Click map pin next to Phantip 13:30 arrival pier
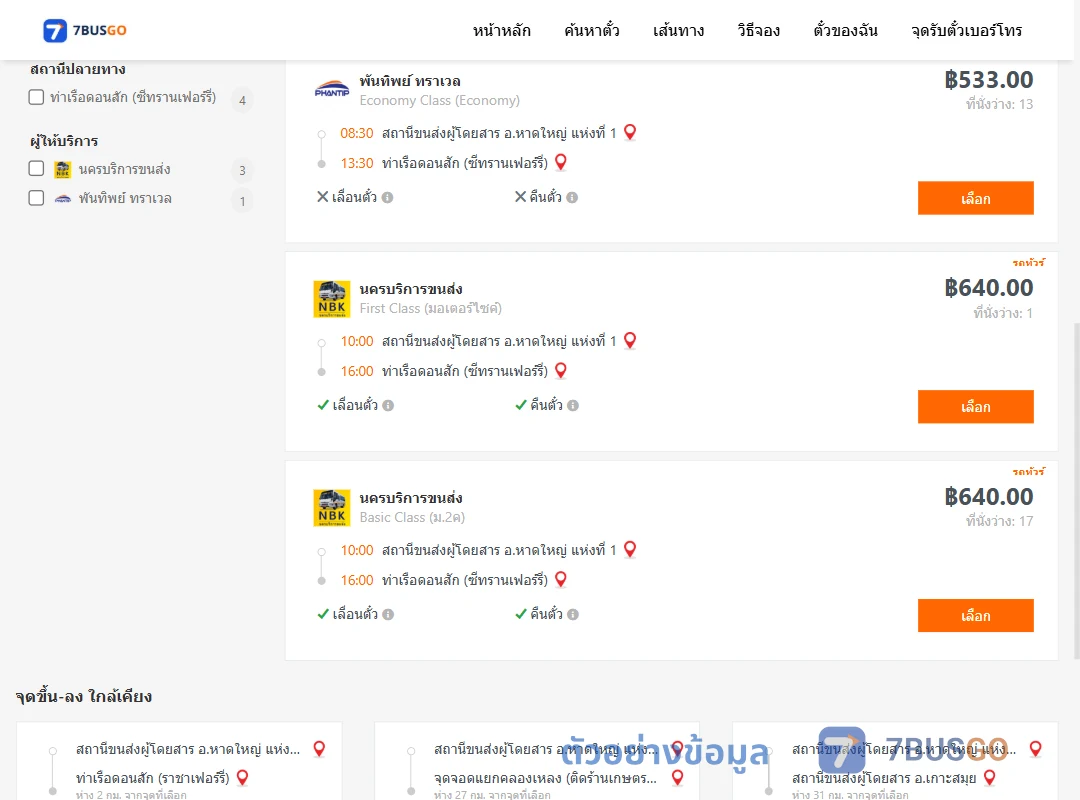The width and height of the screenshot is (1080, 800). (x=561, y=162)
